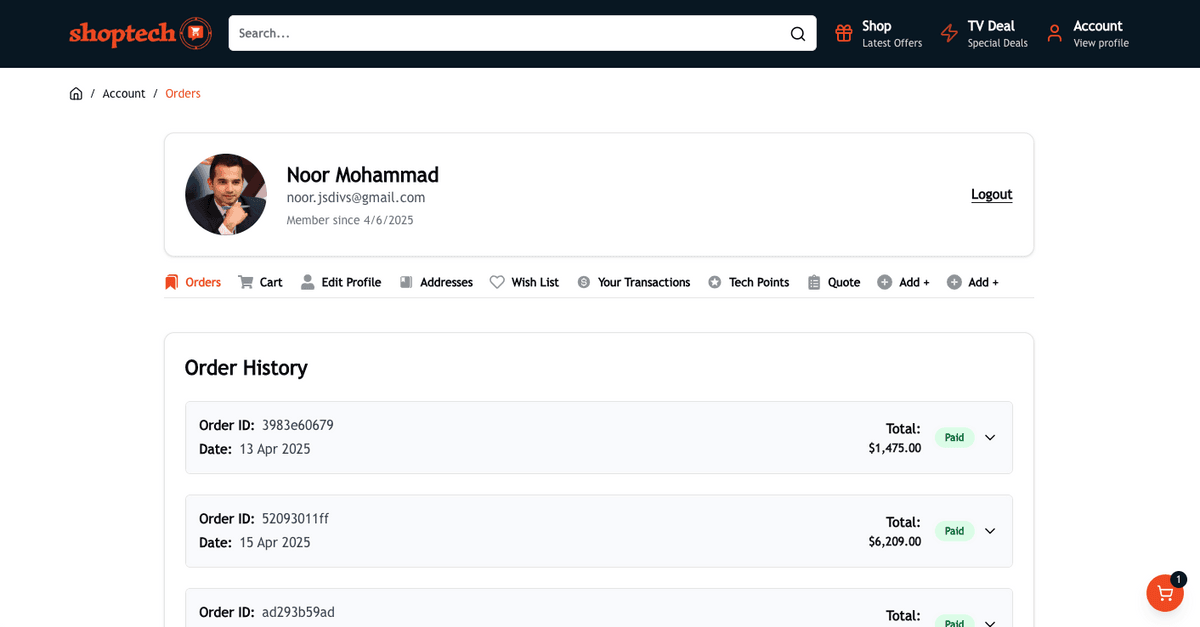Click Account in the breadcrumb
The width and height of the screenshot is (1200, 627).
click(124, 94)
